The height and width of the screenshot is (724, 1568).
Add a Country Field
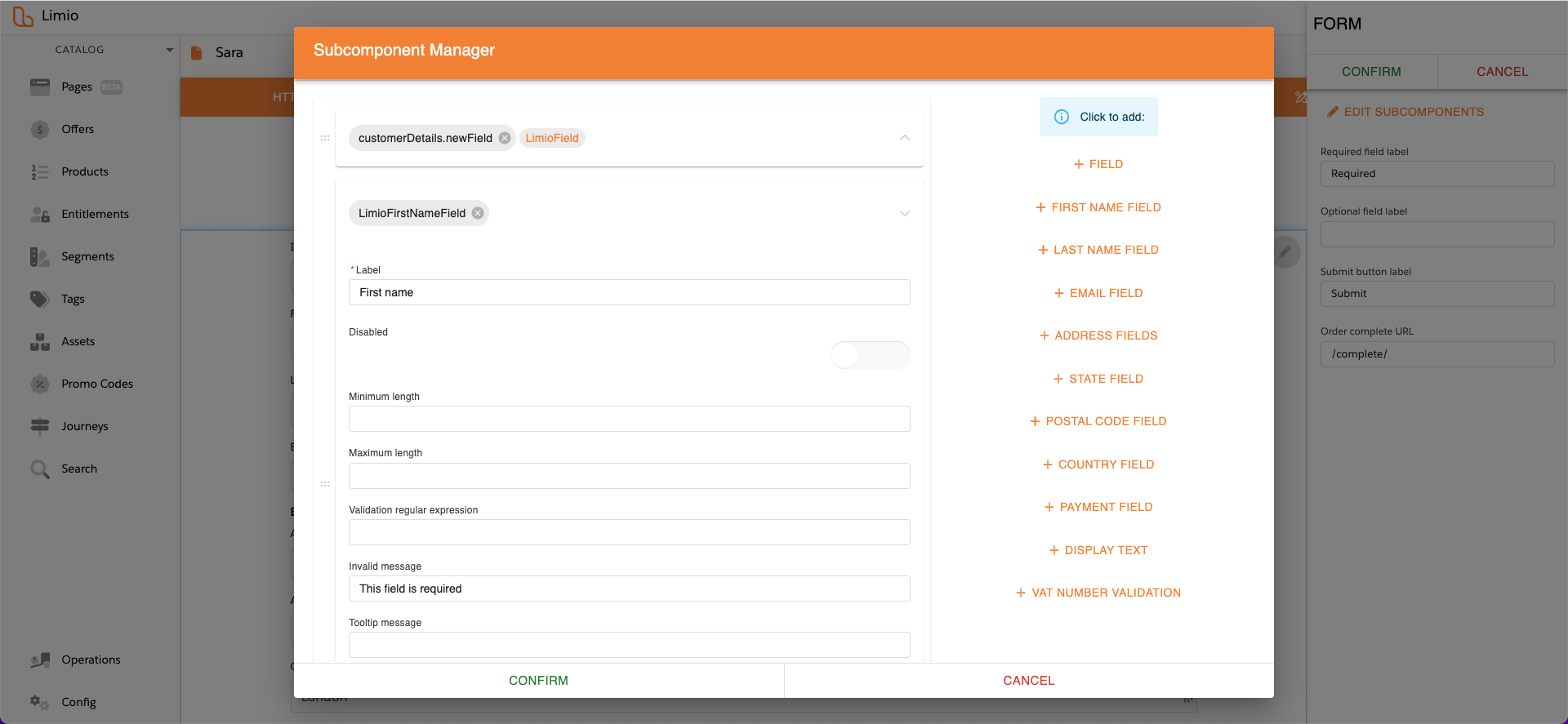pos(1098,464)
